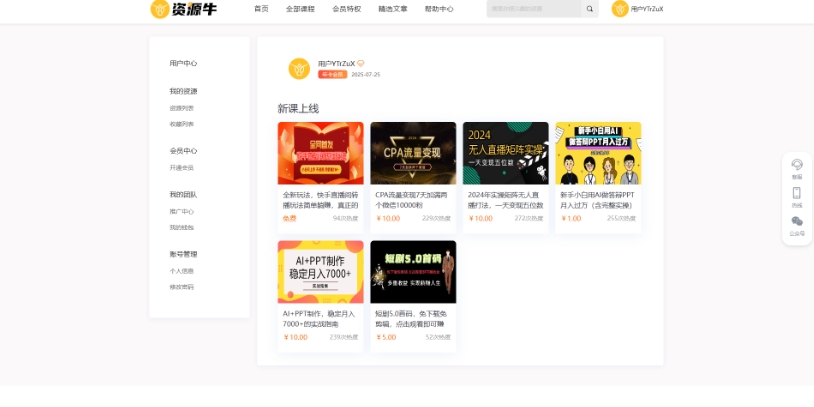Click the search magnifier icon
This screenshot has width=814, height=407.
[590, 9]
